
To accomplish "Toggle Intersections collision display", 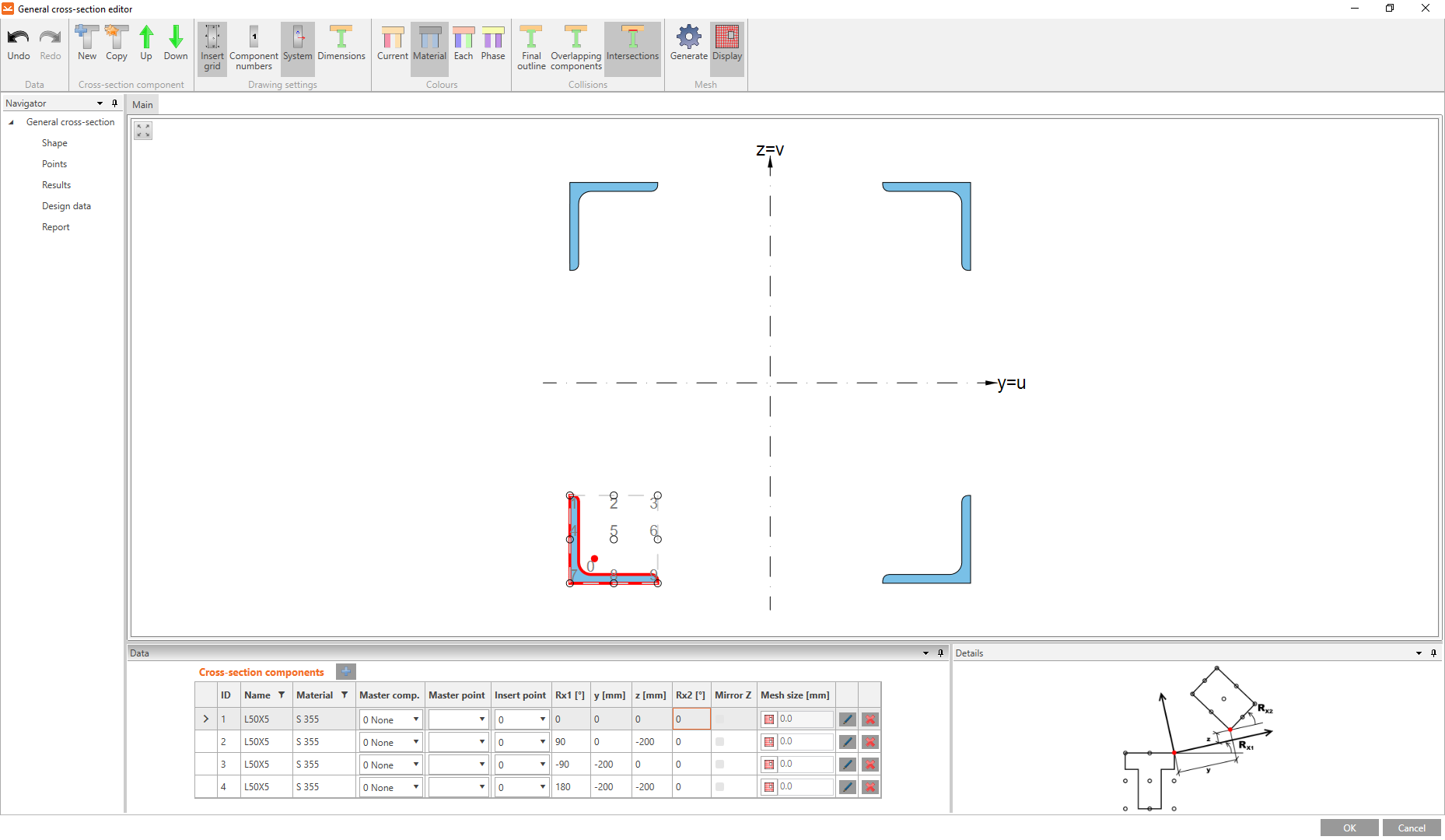I will (x=633, y=48).
